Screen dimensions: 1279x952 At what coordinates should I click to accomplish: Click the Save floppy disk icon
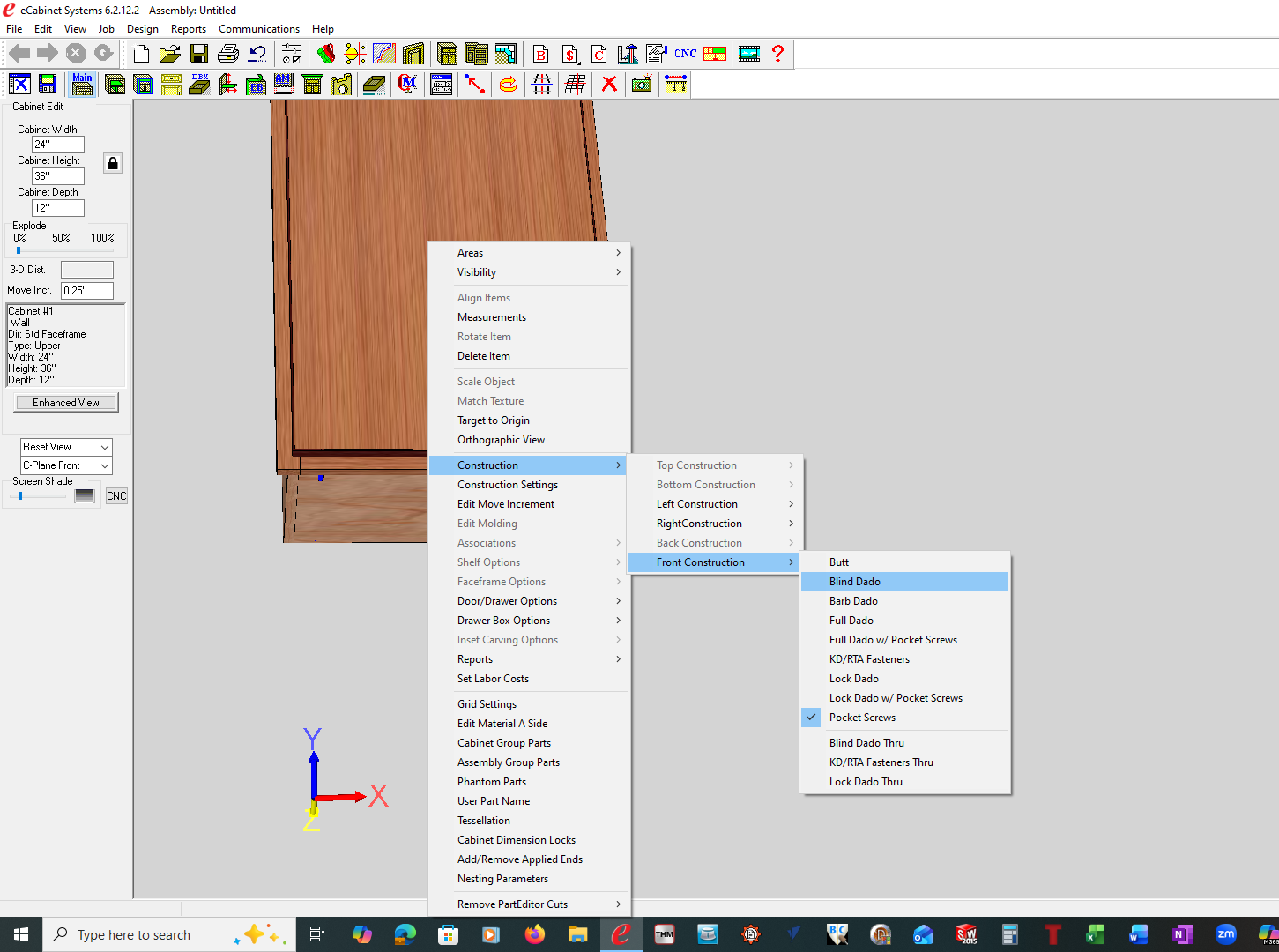click(199, 54)
